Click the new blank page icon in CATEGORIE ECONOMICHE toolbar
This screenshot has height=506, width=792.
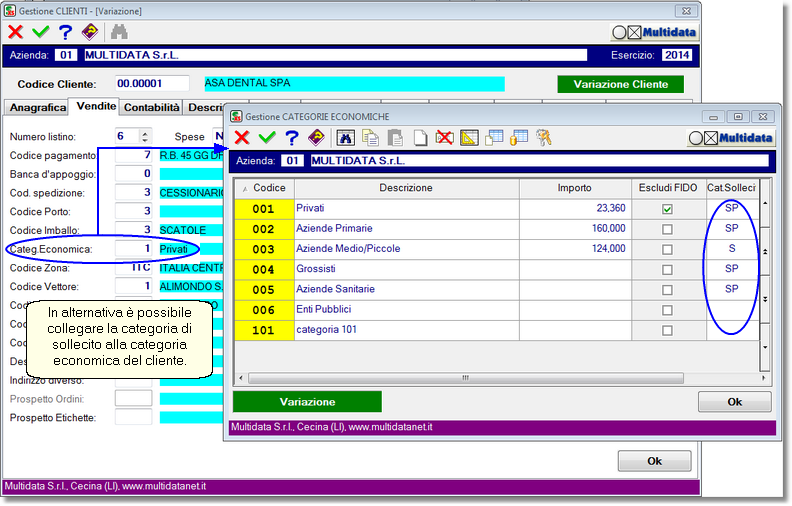[420, 137]
